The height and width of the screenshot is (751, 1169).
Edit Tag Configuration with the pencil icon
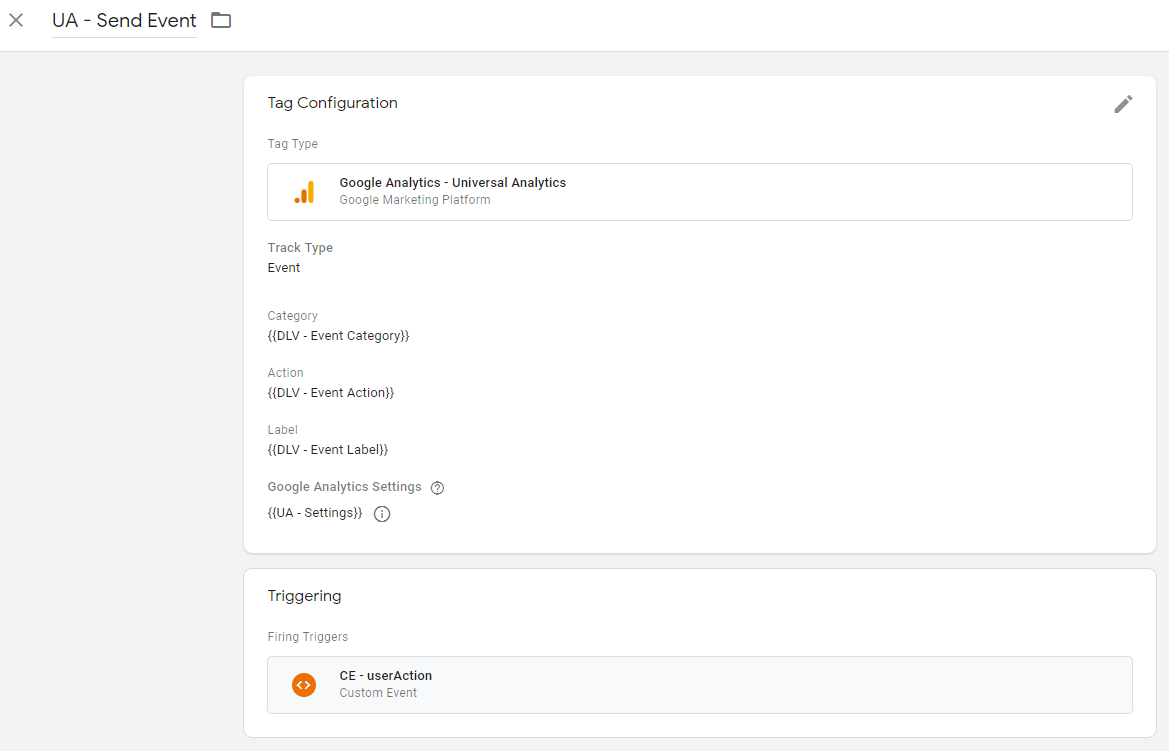click(x=1123, y=104)
